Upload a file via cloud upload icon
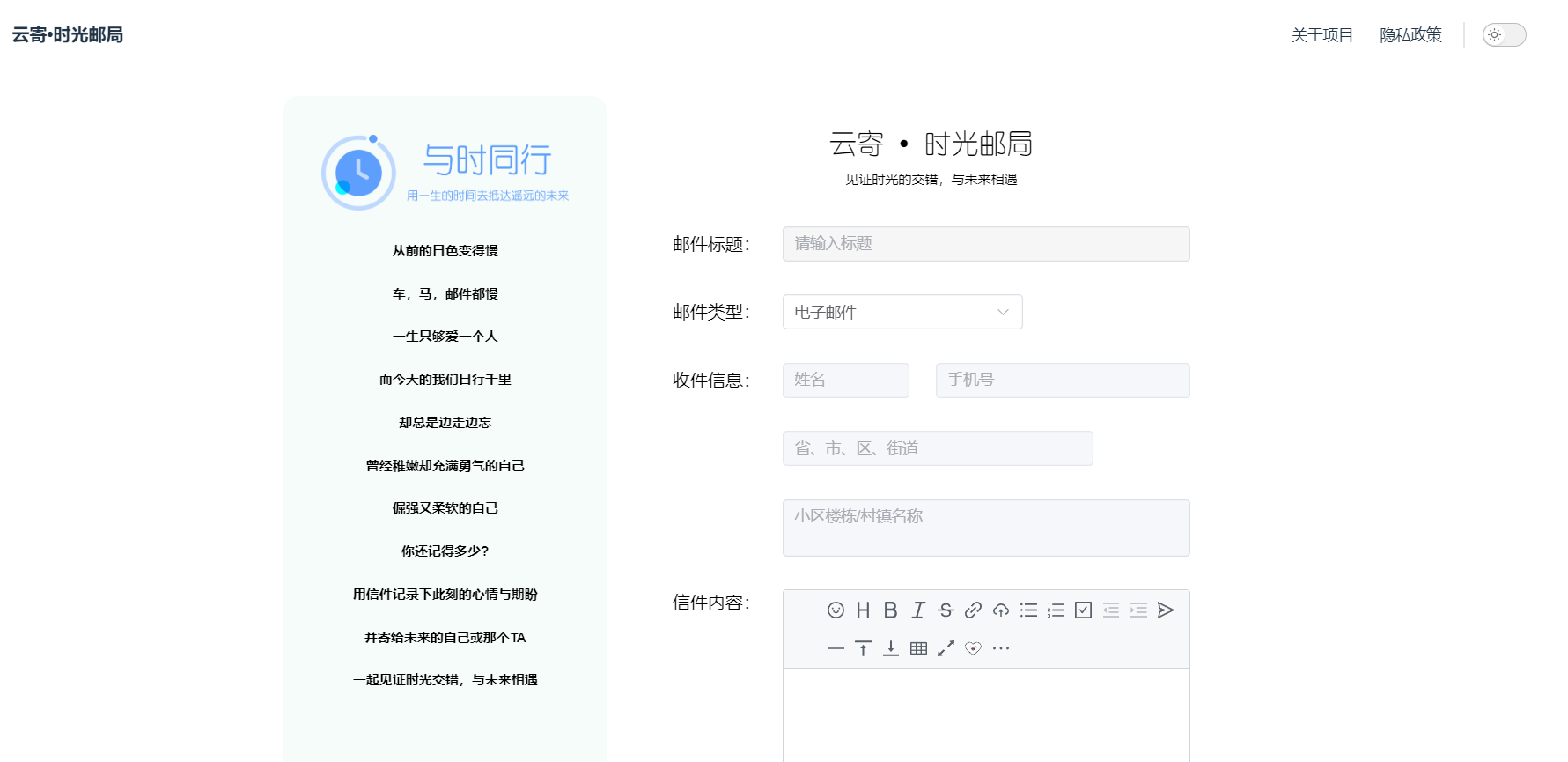The width and height of the screenshot is (1568, 762). pyautogui.click(x=1001, y=610)
